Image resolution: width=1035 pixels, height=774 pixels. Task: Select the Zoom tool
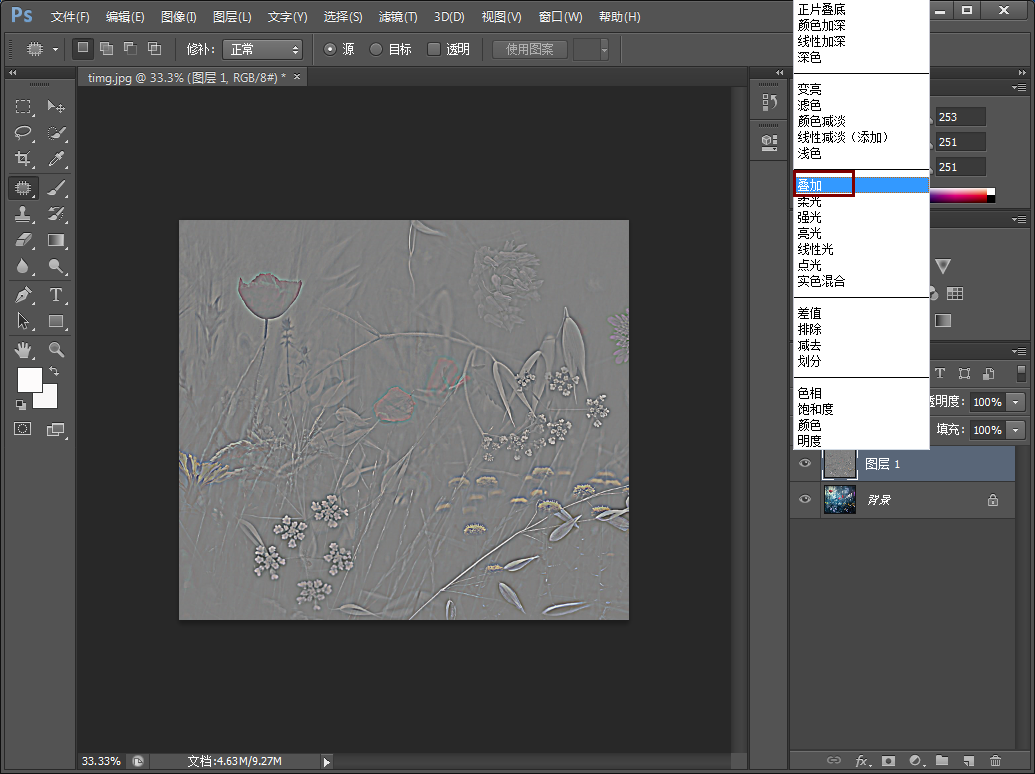(x=56, y=349)
